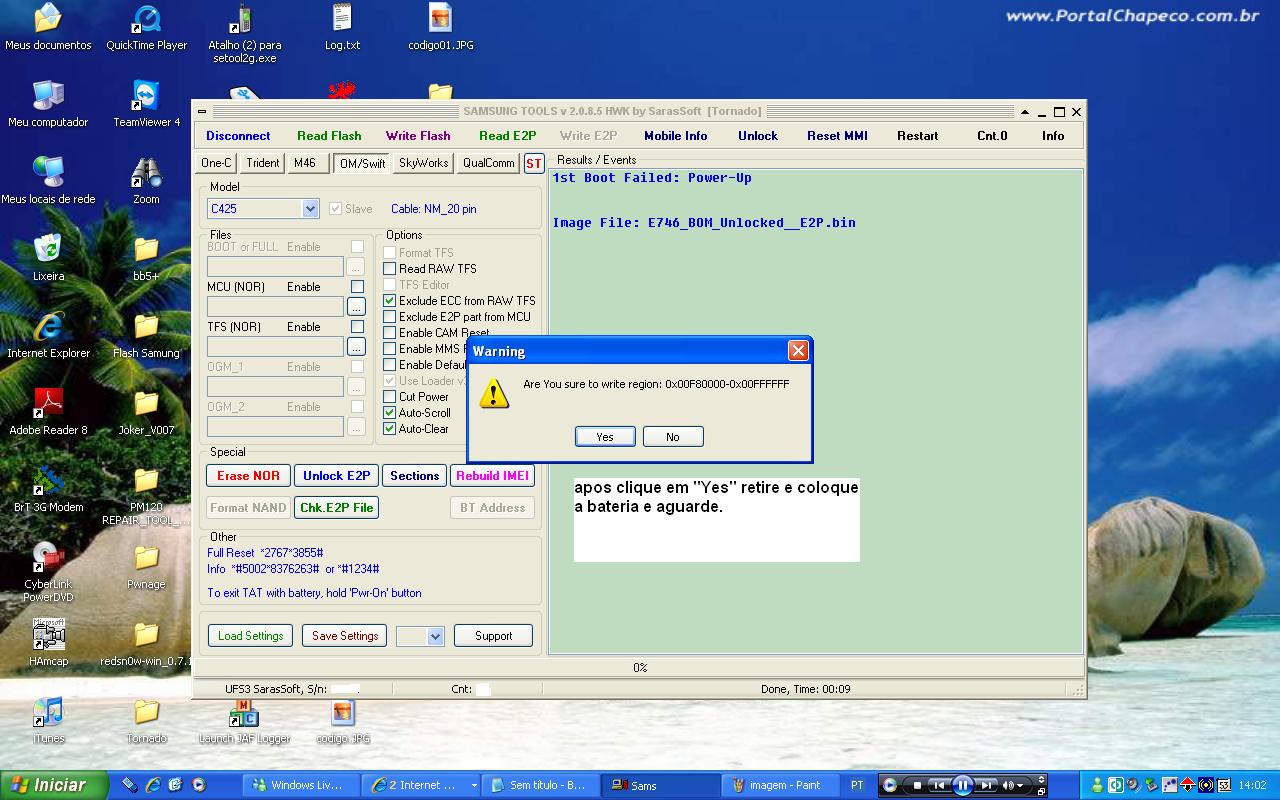Decline the warning by clicking No
This screenshot has width=1280, height=800.
click(x=673, y=437)
